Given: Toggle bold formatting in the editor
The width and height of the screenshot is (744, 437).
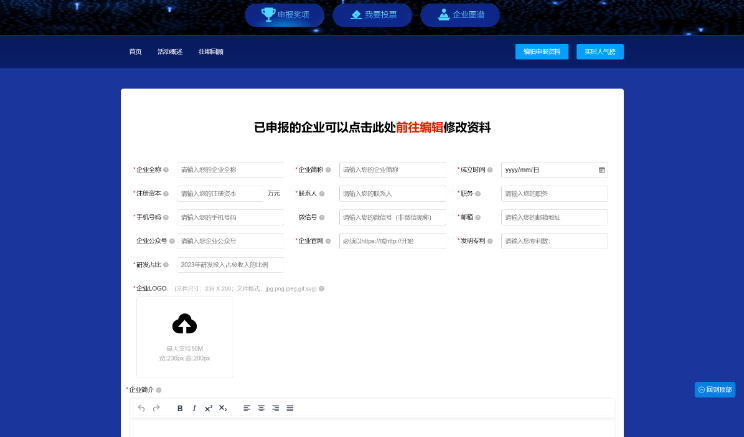Looking at the screenshot, I should point(180,408).
